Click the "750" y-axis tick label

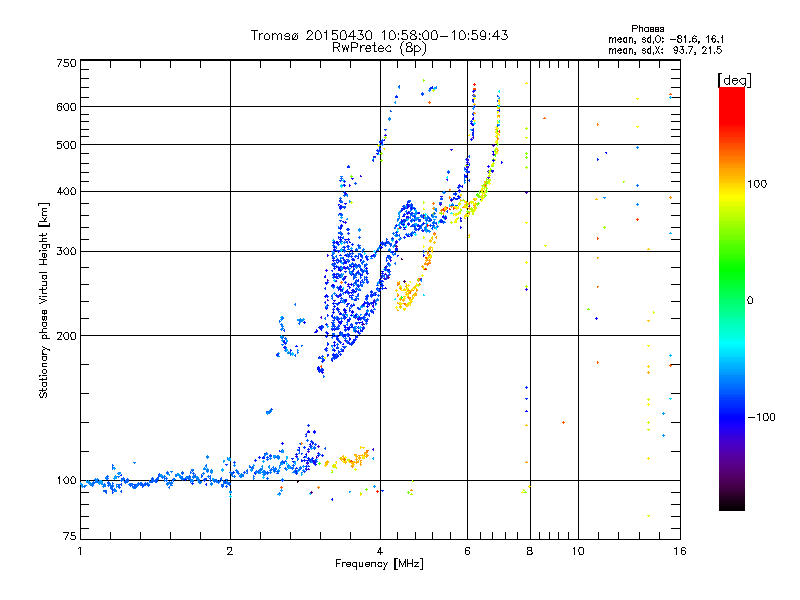coord(67,63)
